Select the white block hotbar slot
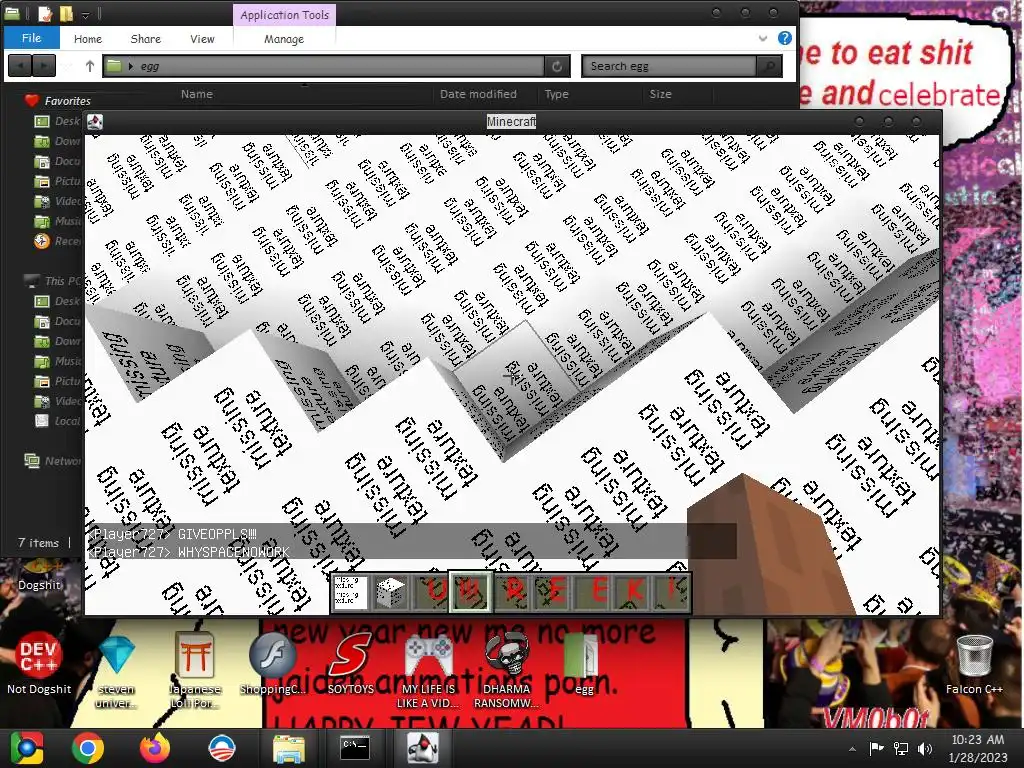Viewport: 1024px width, 768px height. pyautogui.click(x=390, y=592)
